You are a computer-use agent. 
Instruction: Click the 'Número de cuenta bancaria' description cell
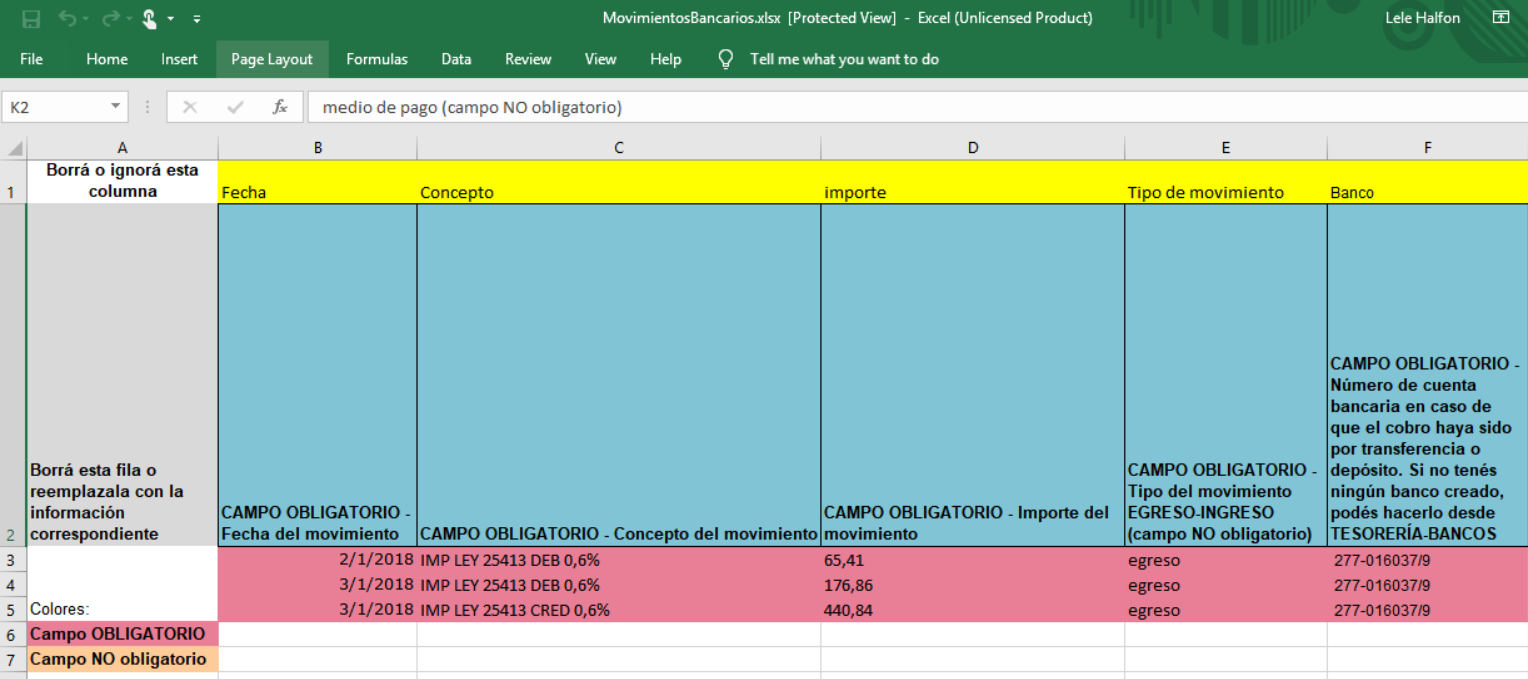tap(1428, 375)
